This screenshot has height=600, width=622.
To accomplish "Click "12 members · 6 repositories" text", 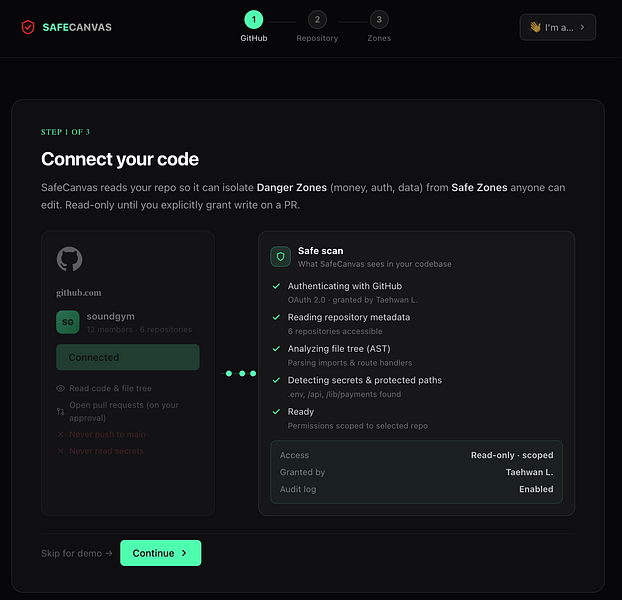I will [139, 330].
